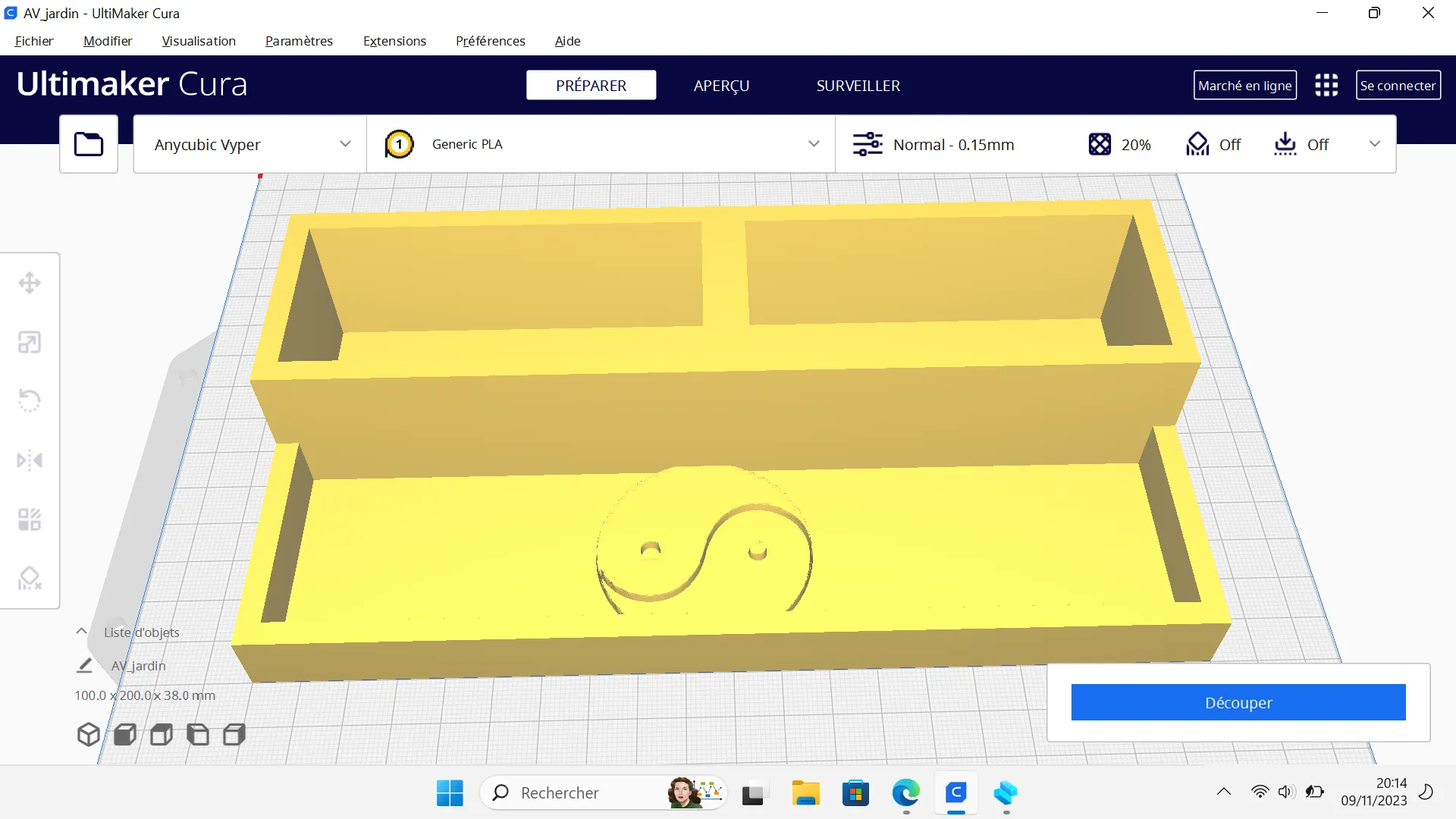
Task: Switch to 3D perspective view cube icon
Action: coord(89,734)
